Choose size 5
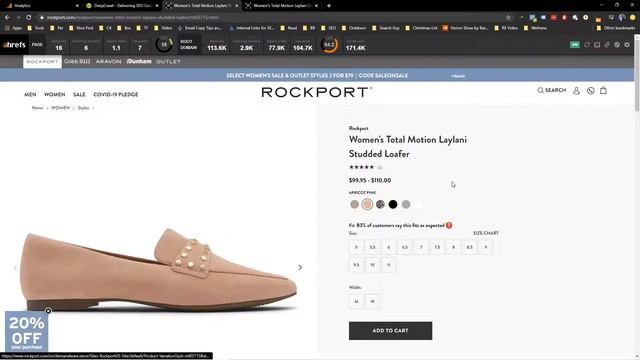This screenshot has height=360, width=640. [x=356, y=247]
